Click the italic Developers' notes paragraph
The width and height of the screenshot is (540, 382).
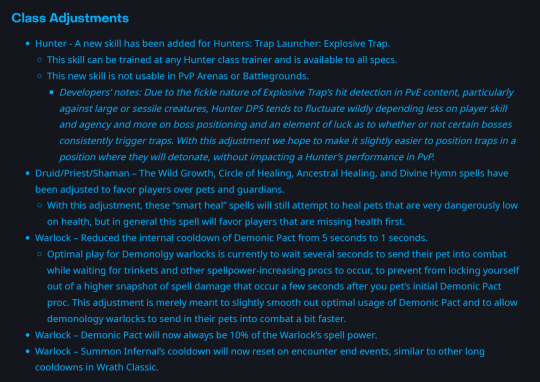pyautogui.click(x=288, y=125)
